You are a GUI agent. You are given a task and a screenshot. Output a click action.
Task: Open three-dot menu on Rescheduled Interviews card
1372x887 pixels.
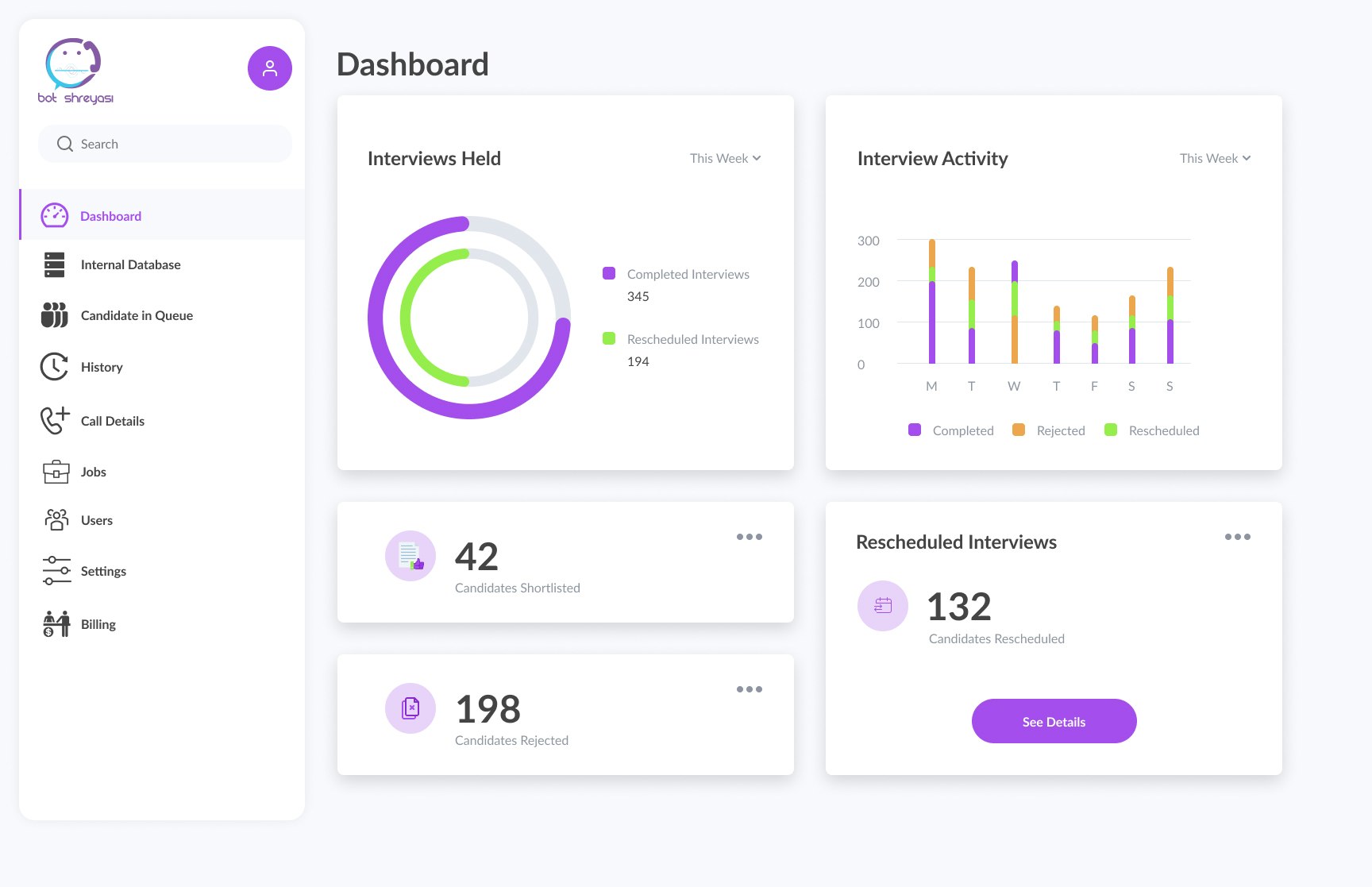1238,537
